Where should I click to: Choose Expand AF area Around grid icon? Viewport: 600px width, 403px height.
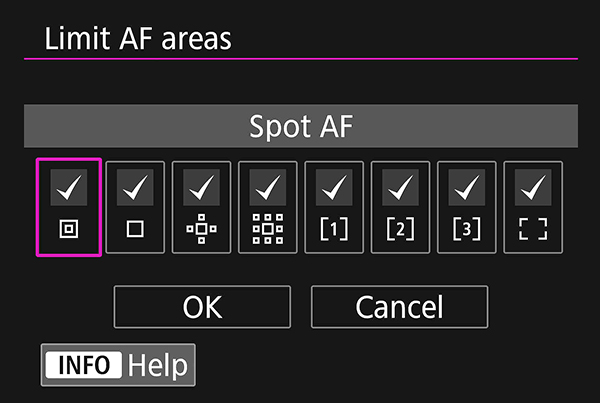pyautogui.click(x=268, y=229)
